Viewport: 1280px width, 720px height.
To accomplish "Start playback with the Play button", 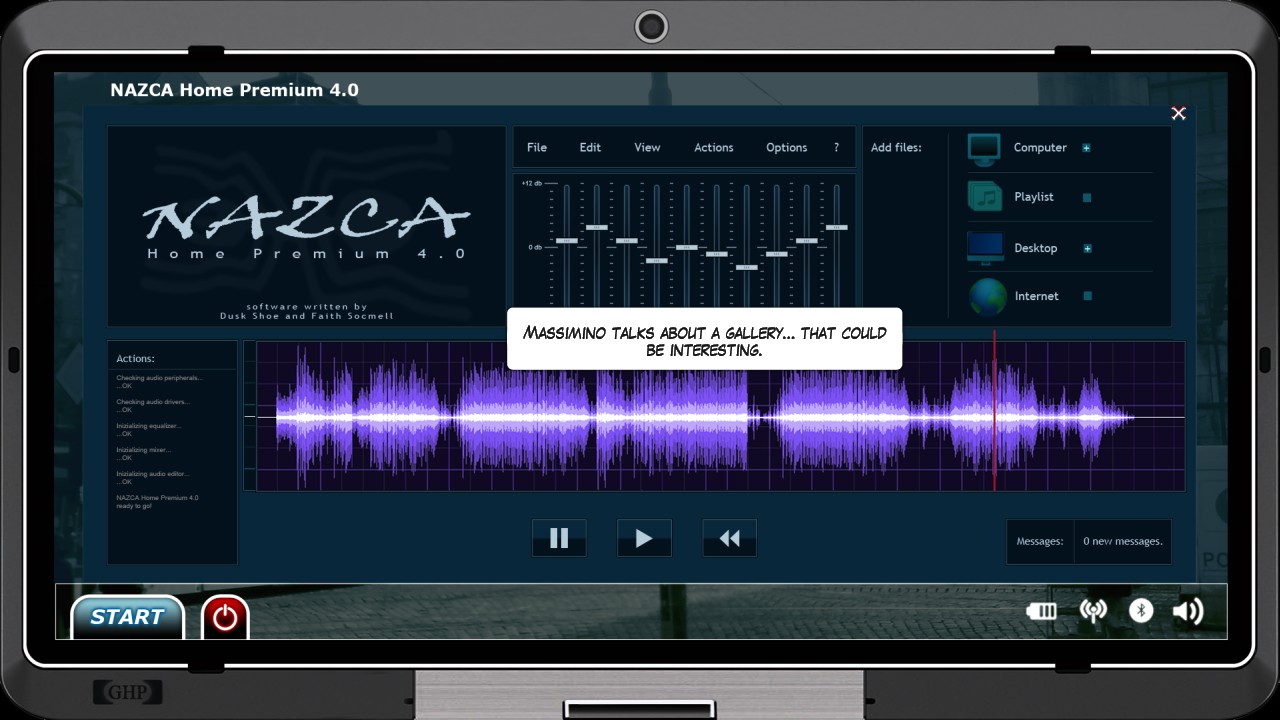I will point(644,538).
